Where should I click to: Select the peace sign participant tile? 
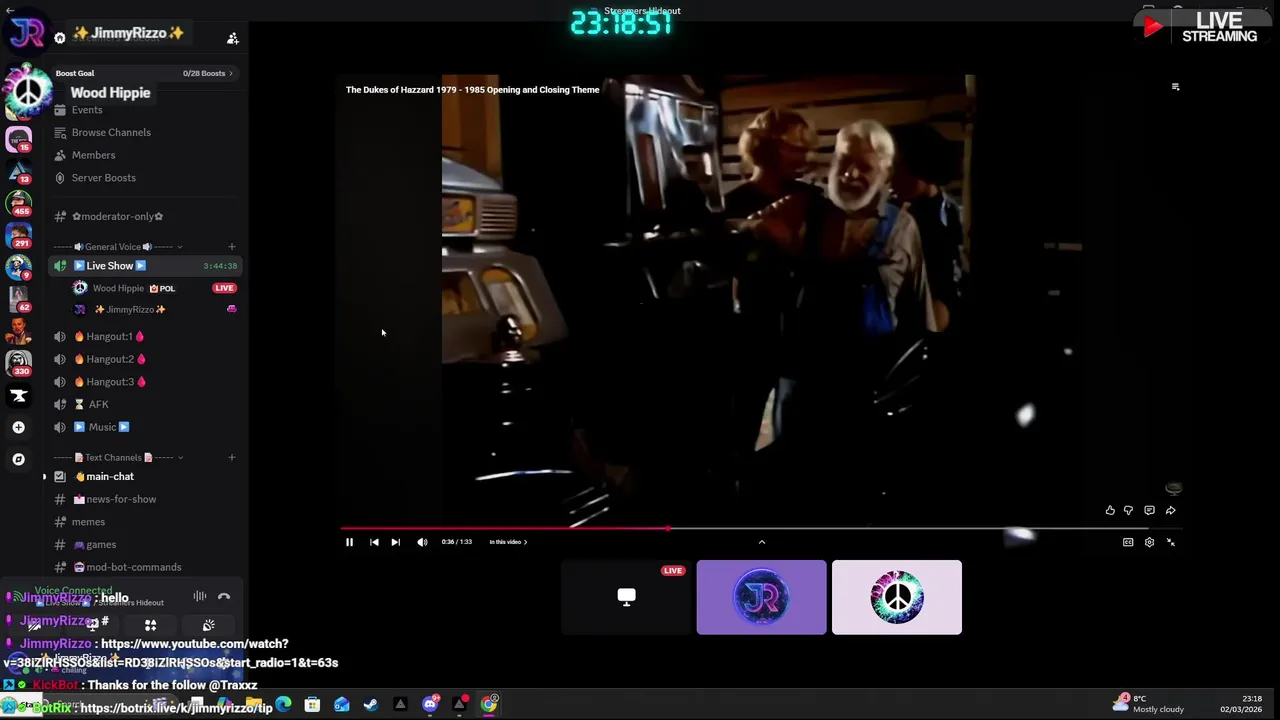point(896,597)
